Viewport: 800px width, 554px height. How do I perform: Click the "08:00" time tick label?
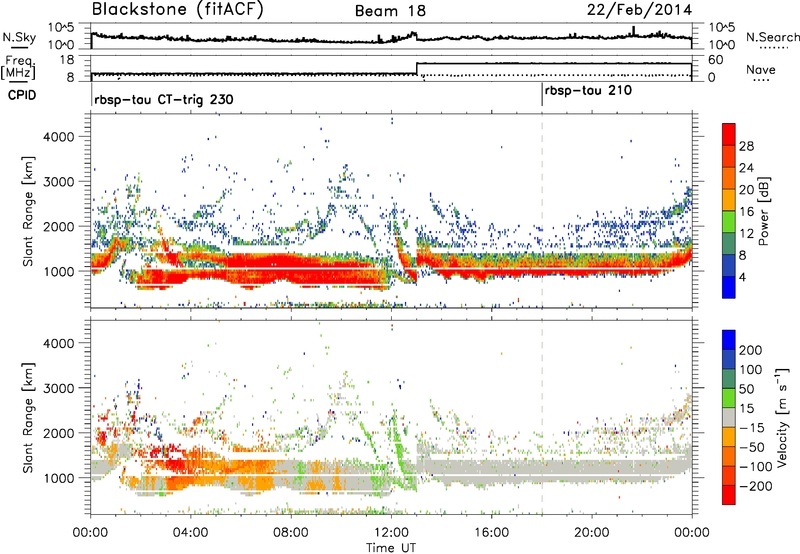coord(291,533)
